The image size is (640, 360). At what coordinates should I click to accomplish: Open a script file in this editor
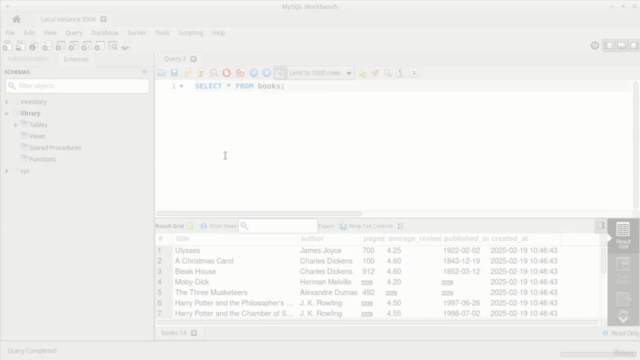tap(162, 73)
